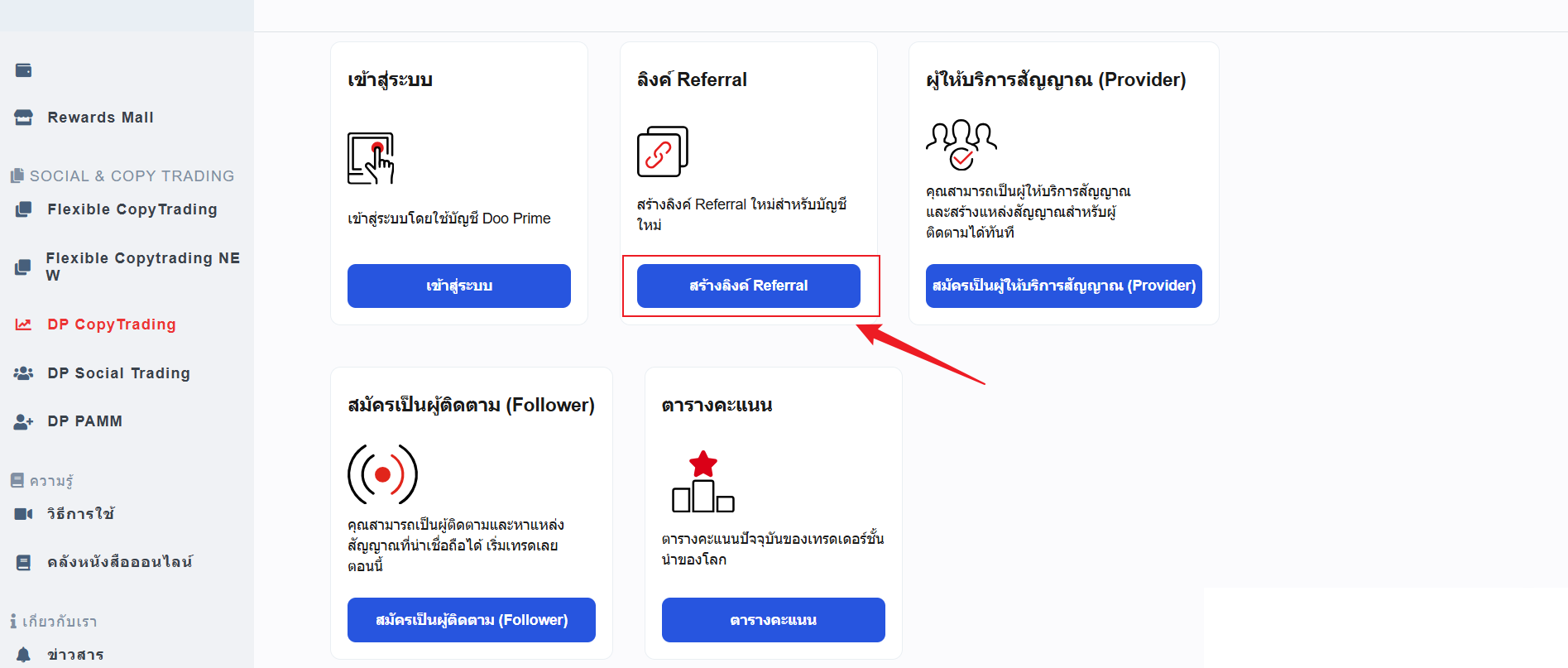
Task: Click the Referral link chain icon
Action: tap(662, 151)
